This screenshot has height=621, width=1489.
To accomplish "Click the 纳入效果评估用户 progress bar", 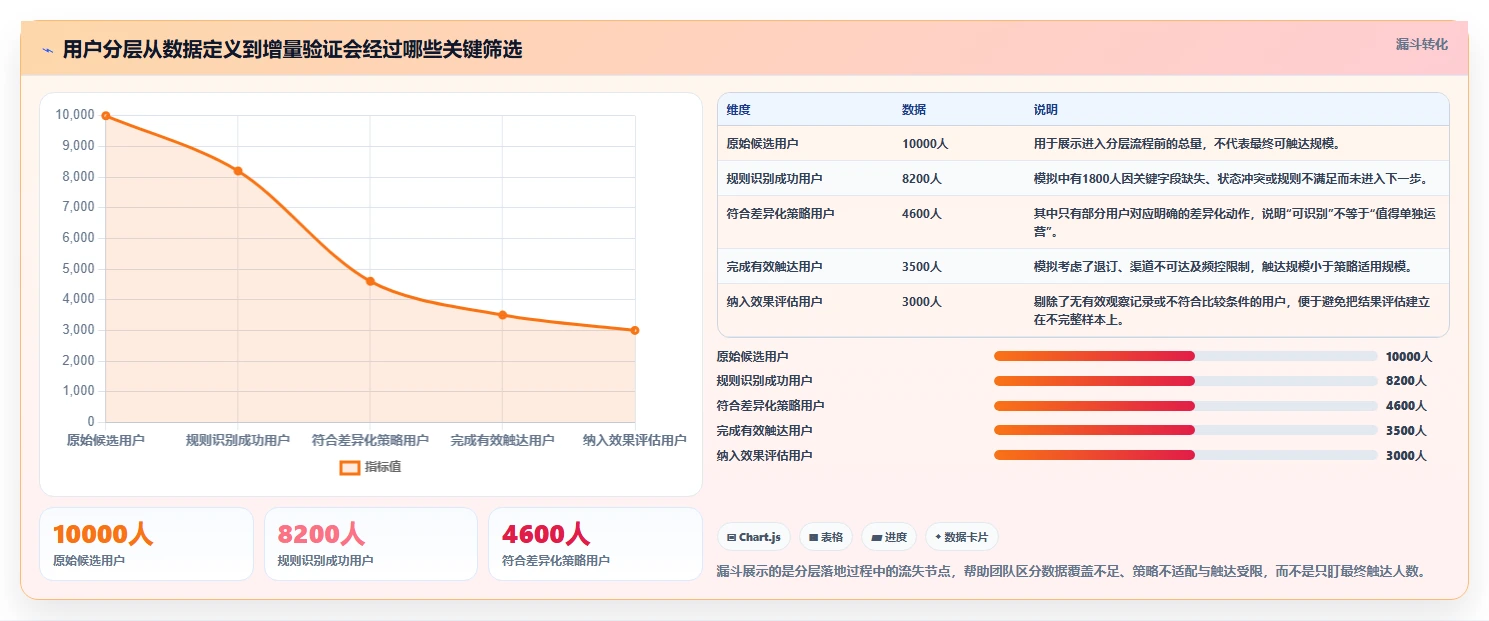I will pyautogui.click(x=1186, y=455).
